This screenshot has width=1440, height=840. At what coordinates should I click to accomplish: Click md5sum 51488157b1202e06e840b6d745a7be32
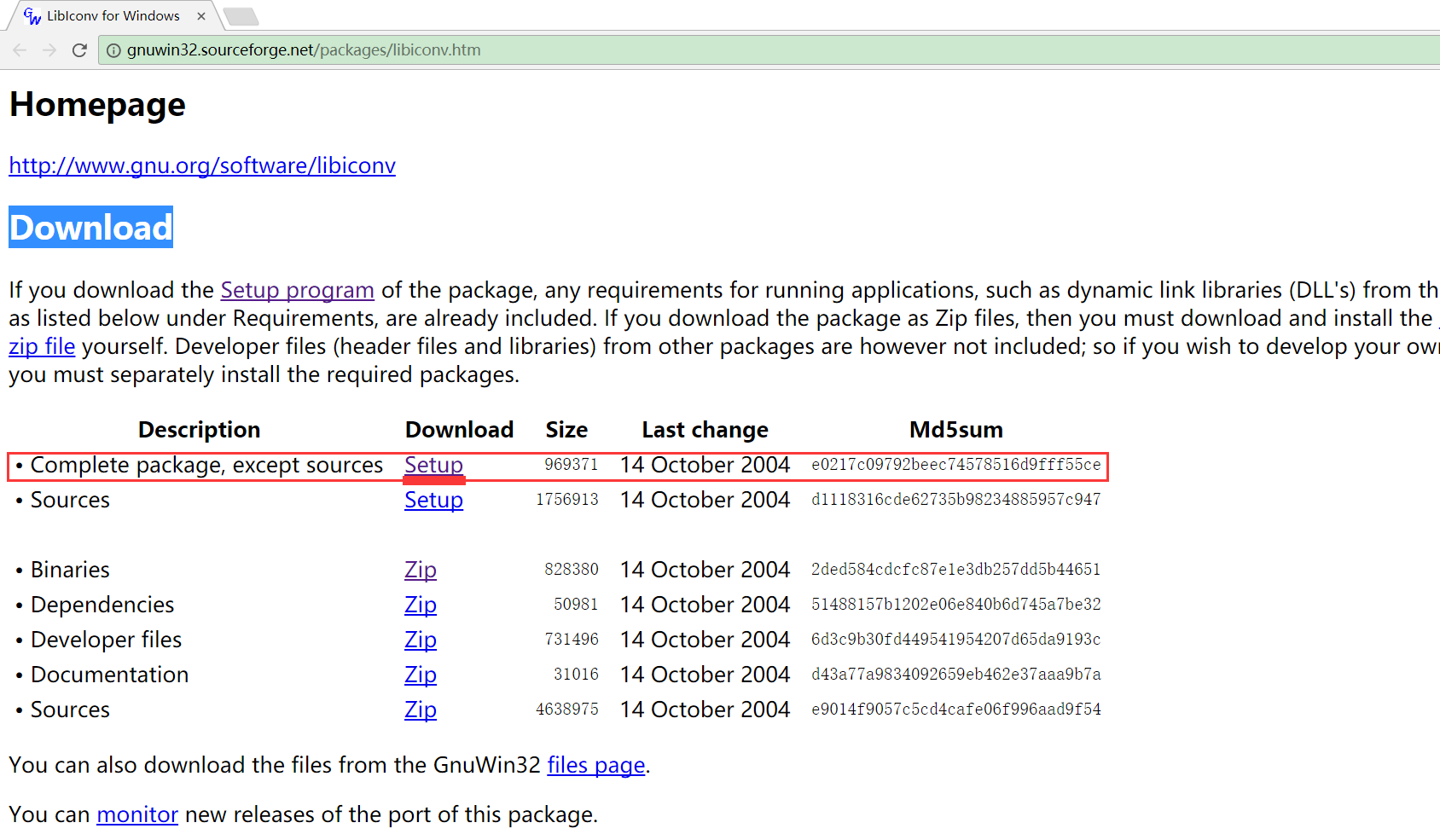pos(956,605)
